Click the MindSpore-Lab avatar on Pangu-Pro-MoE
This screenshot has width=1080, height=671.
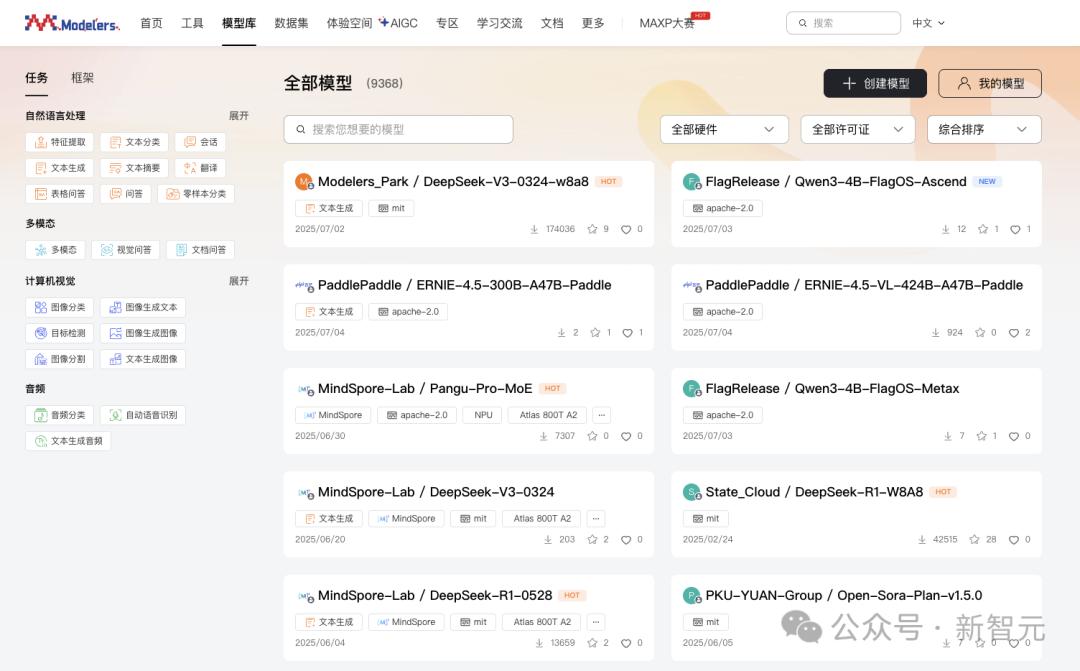tap(304, 389)
